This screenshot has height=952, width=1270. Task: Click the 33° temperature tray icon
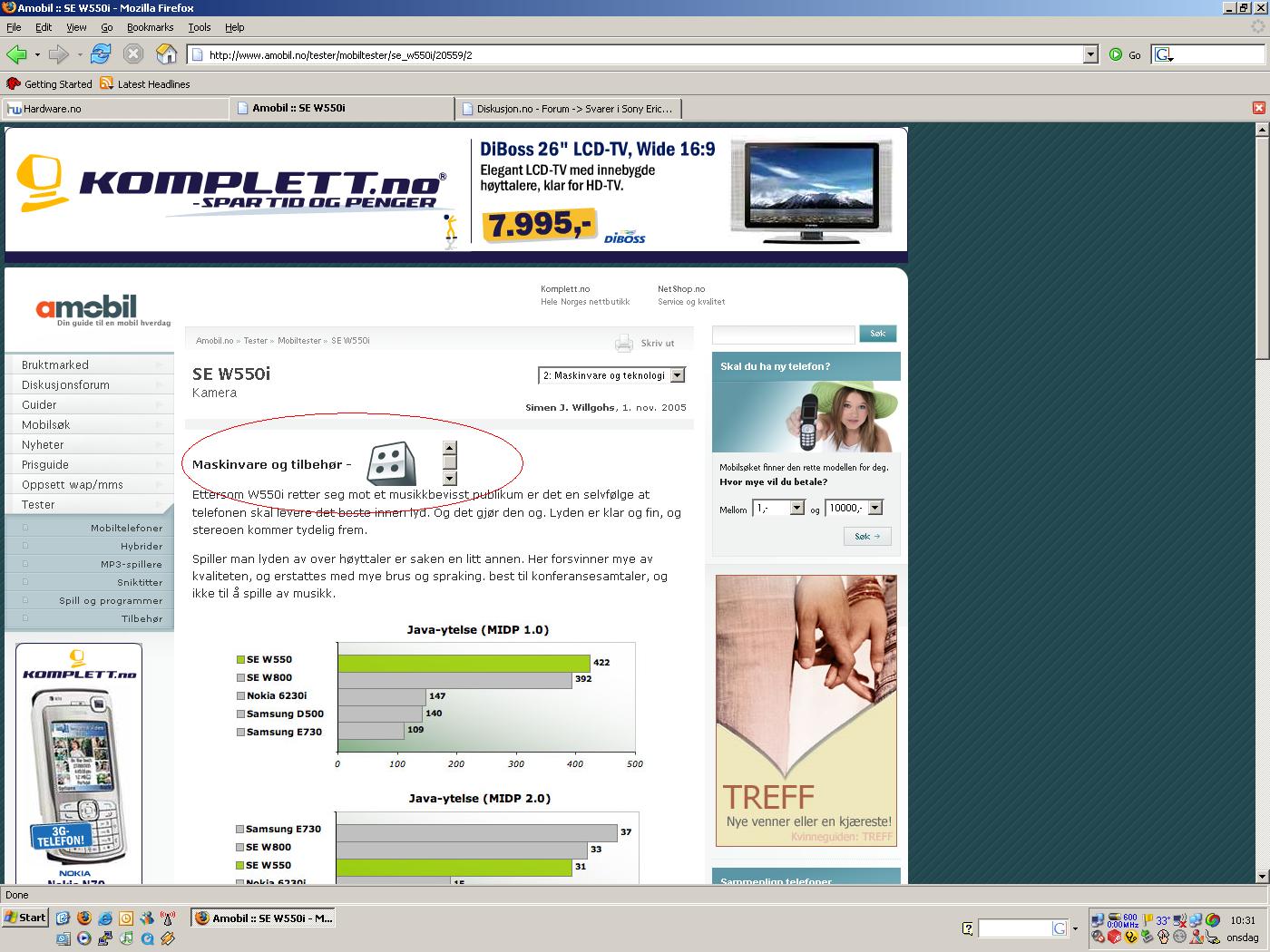1163,920
